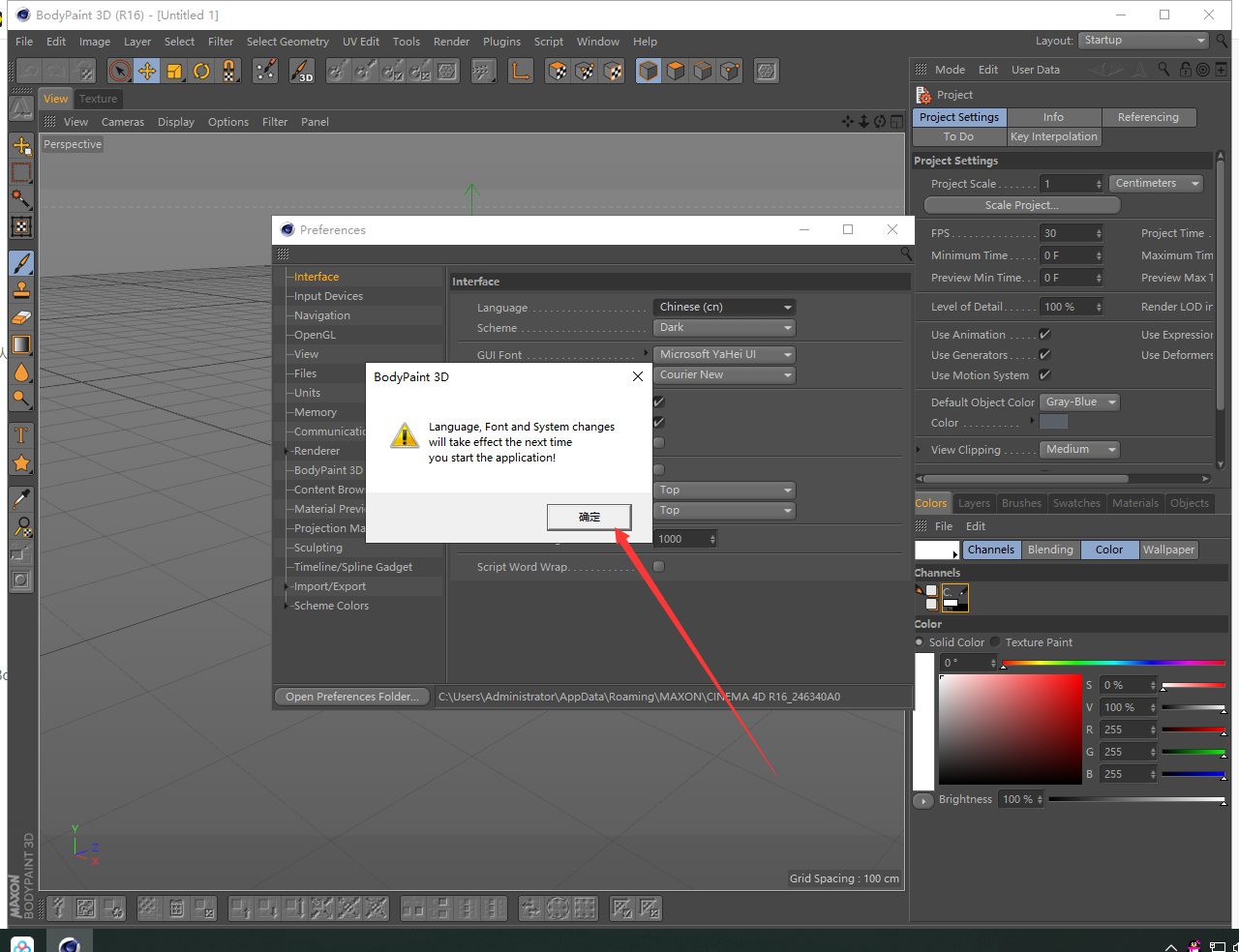Click the red-to-white color picker square
The height and width of the screenshot is (952, 1239).
click(1010, 729)
